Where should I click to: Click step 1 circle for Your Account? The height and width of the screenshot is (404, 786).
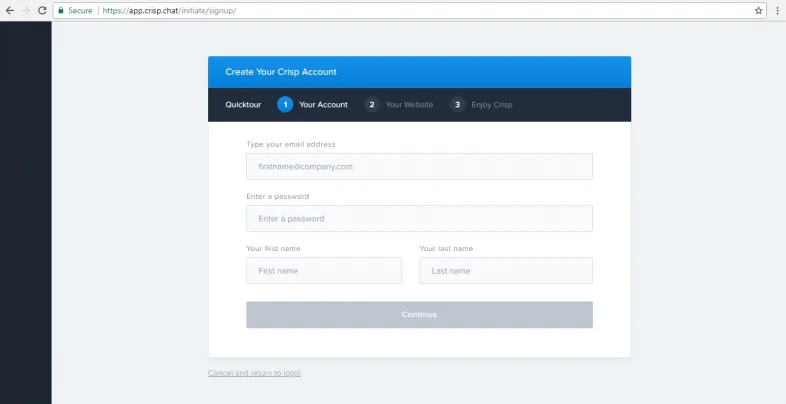click(x=285, y=104)
